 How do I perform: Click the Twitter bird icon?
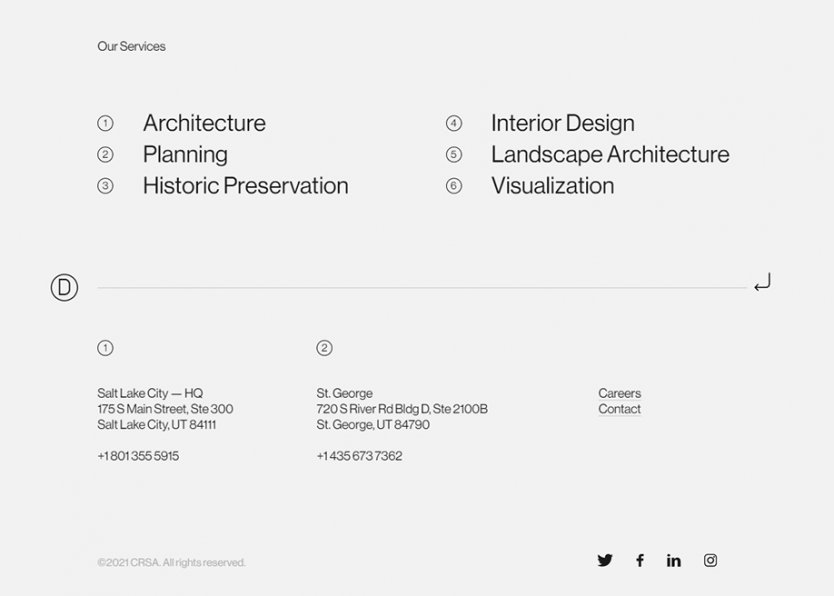click(x=605, y=561)
